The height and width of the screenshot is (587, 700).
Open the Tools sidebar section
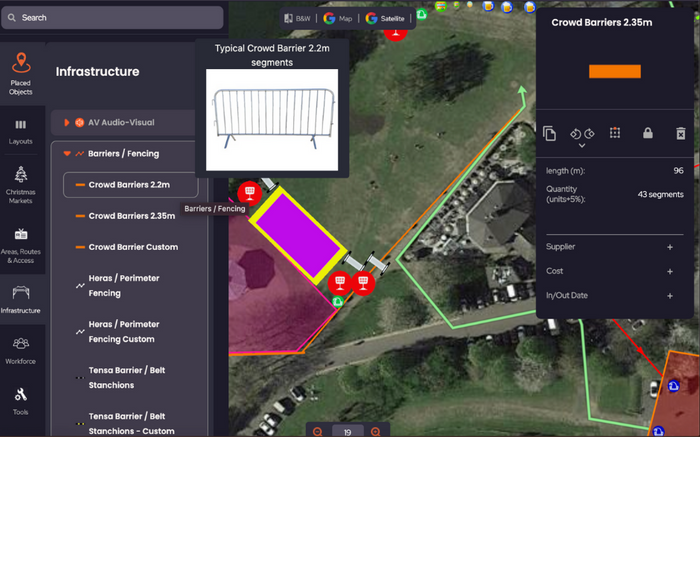click(20, 400)
